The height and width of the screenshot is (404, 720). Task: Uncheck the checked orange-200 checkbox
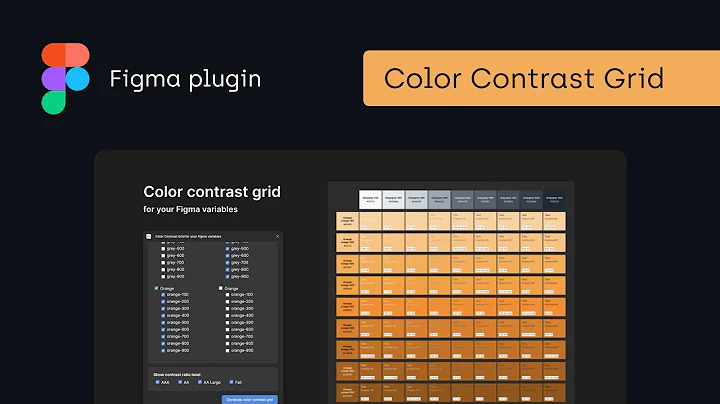[163, 302]
